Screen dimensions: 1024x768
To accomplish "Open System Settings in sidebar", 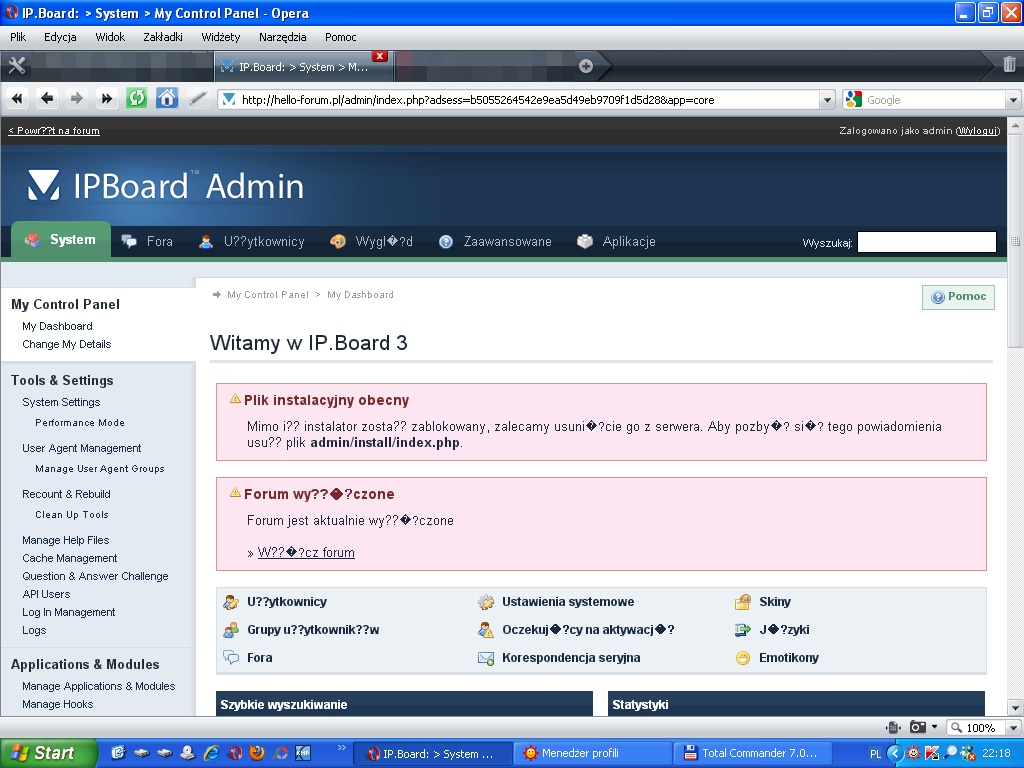I will click(x=61, y=402).
